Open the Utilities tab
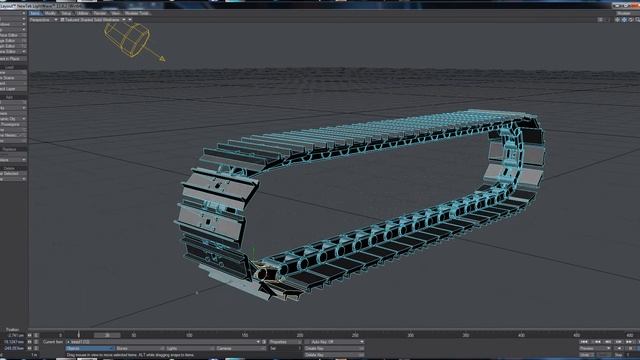Screen dimensions: 640x360 pyautogui.click(x=83, y=13)
